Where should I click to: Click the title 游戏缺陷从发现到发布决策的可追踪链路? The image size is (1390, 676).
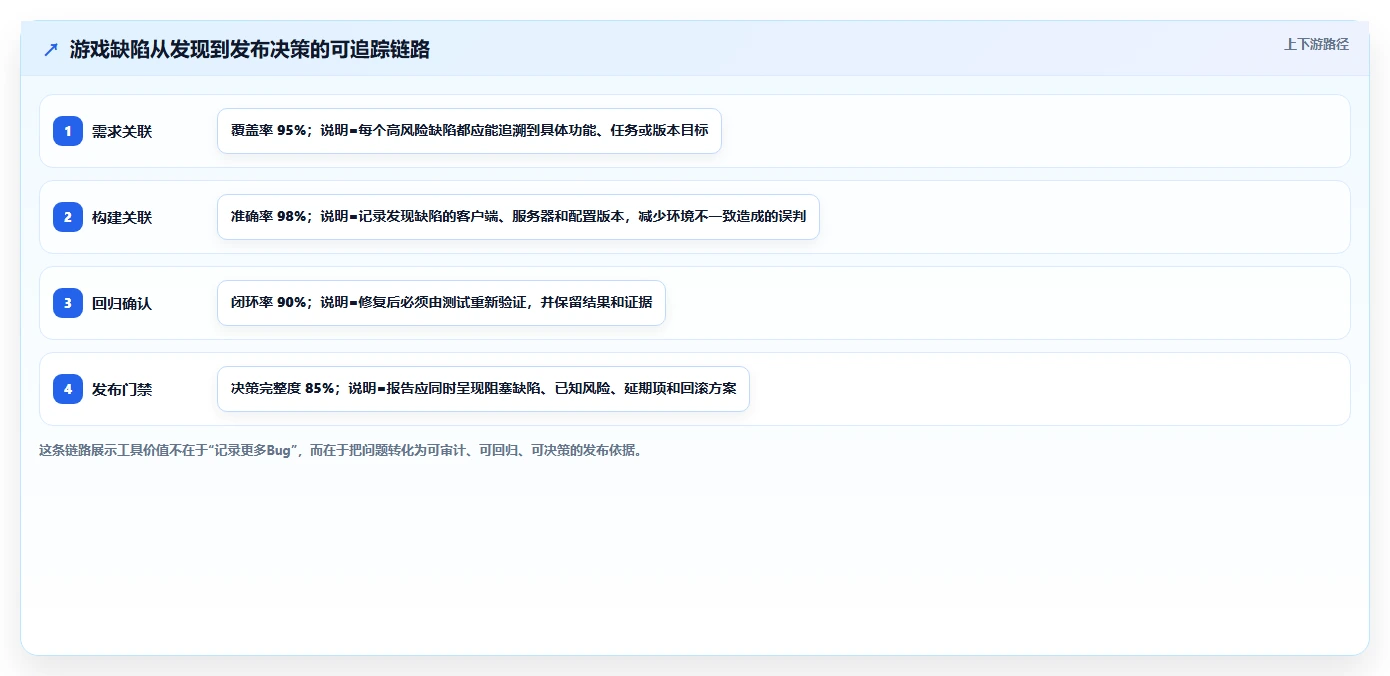(x=250, y=50)
